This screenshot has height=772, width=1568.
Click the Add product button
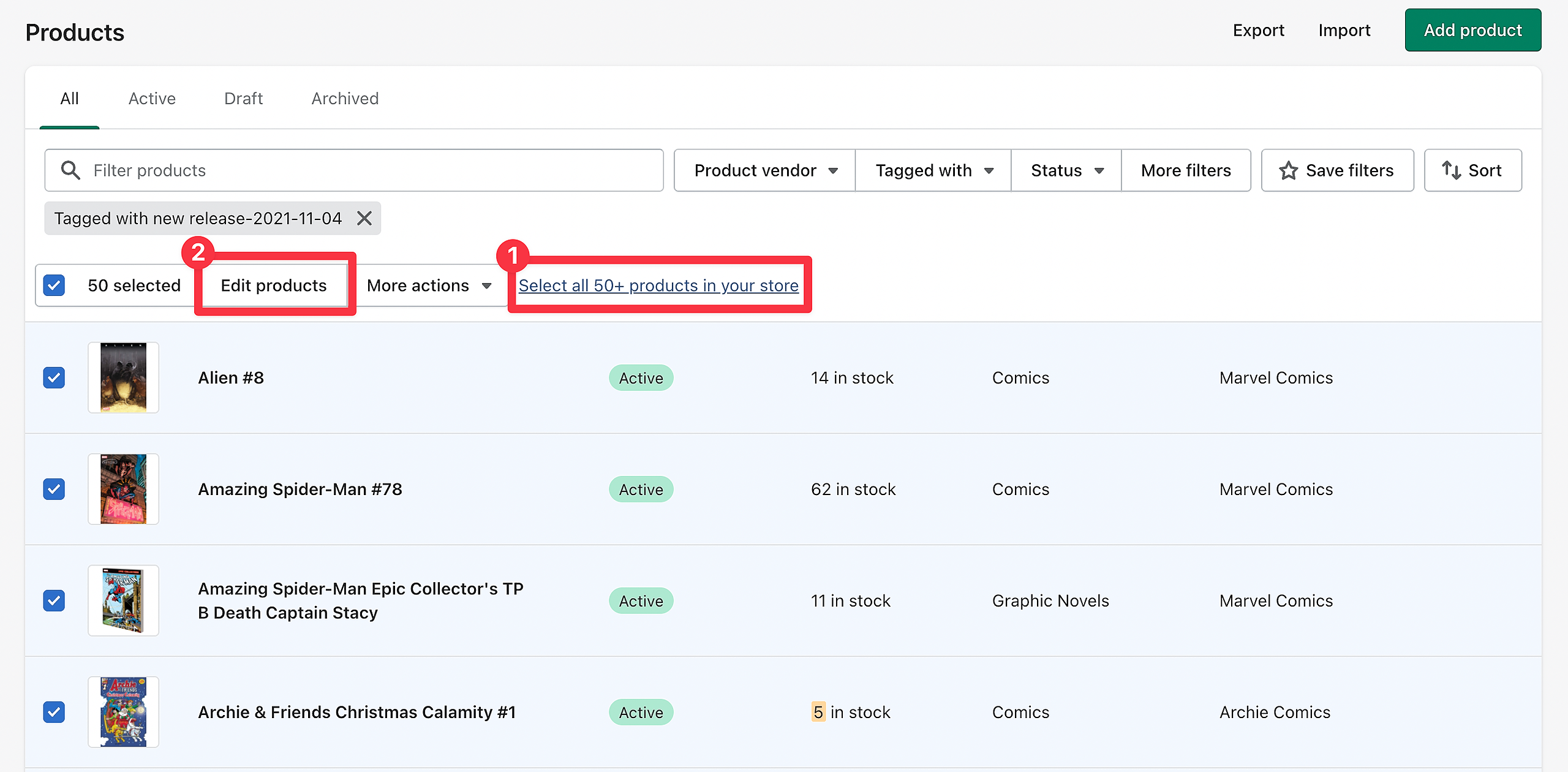click(x=1473, y=30)
